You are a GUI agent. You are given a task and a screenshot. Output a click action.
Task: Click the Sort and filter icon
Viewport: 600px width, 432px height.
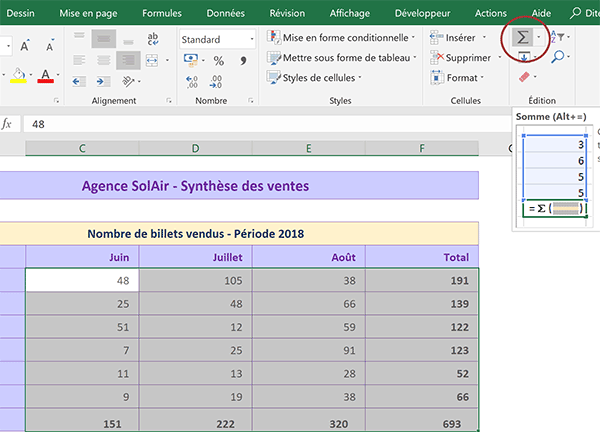click(x=558, y=37)
